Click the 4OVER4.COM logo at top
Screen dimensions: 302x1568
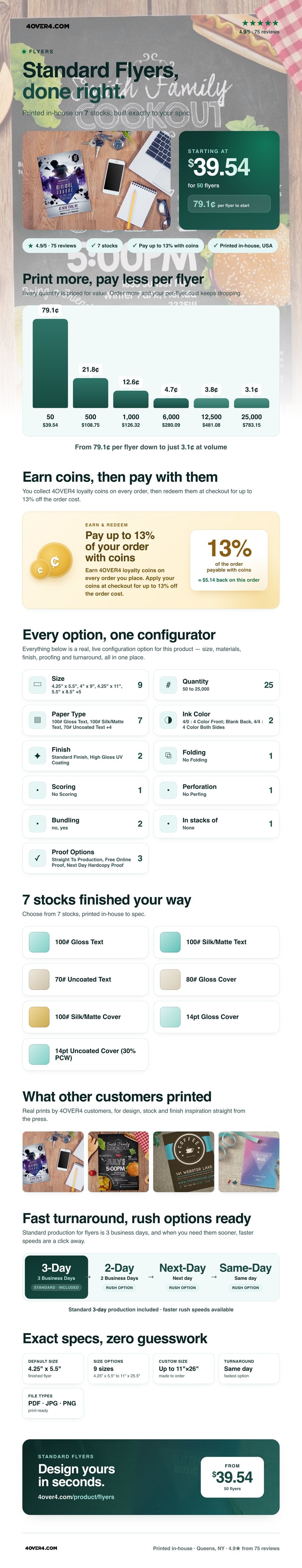[48, 26]
